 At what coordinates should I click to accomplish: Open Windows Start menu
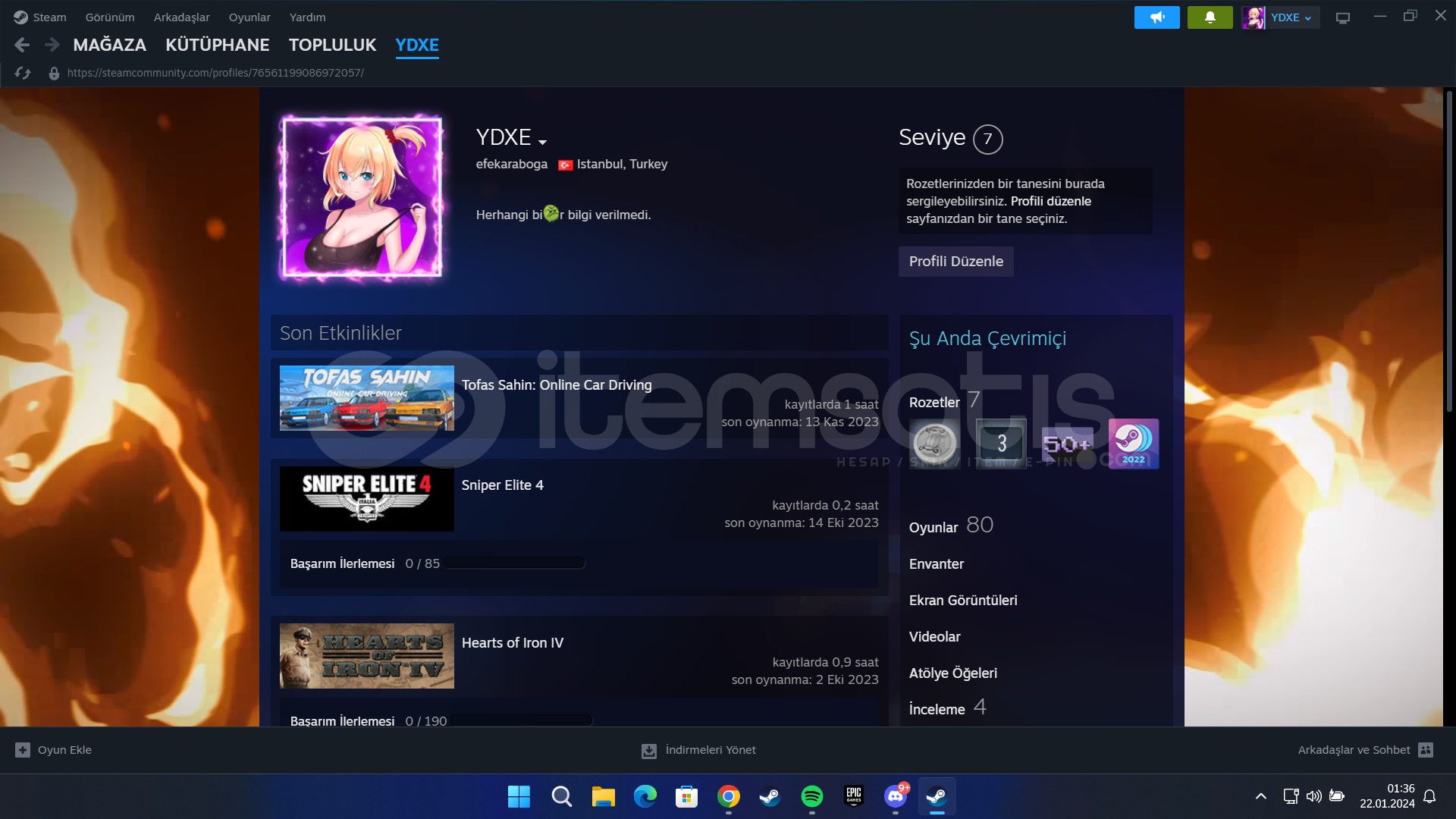(519, 797)
